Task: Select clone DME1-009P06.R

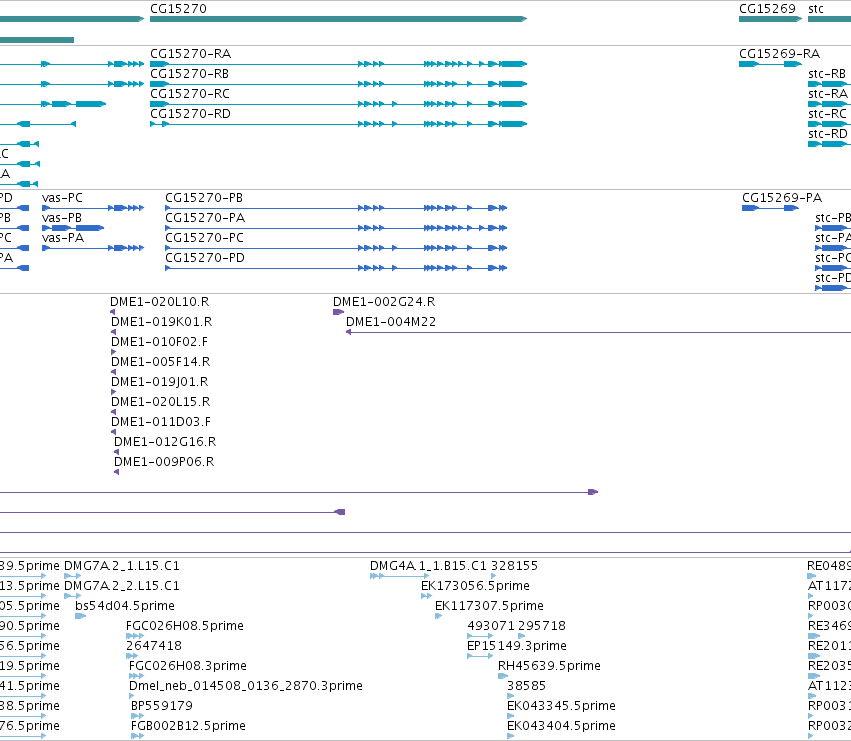Action: pyautogui.click(x=164, y=462)
